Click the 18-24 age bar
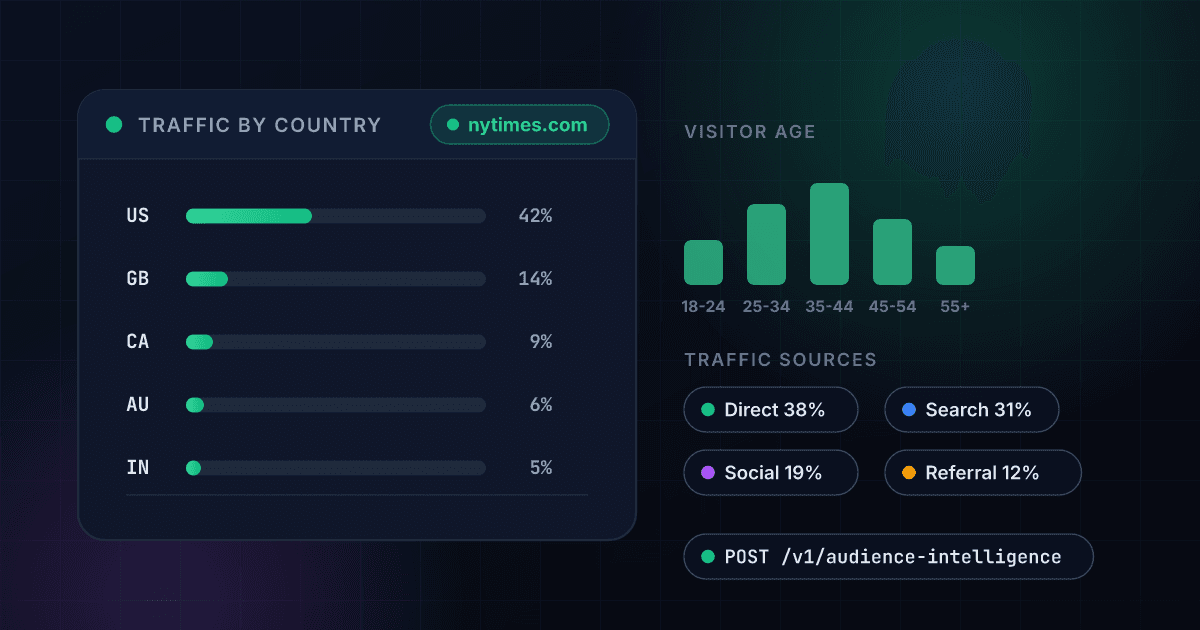This screenshot has height=630, width=1200. click(703, 262)
